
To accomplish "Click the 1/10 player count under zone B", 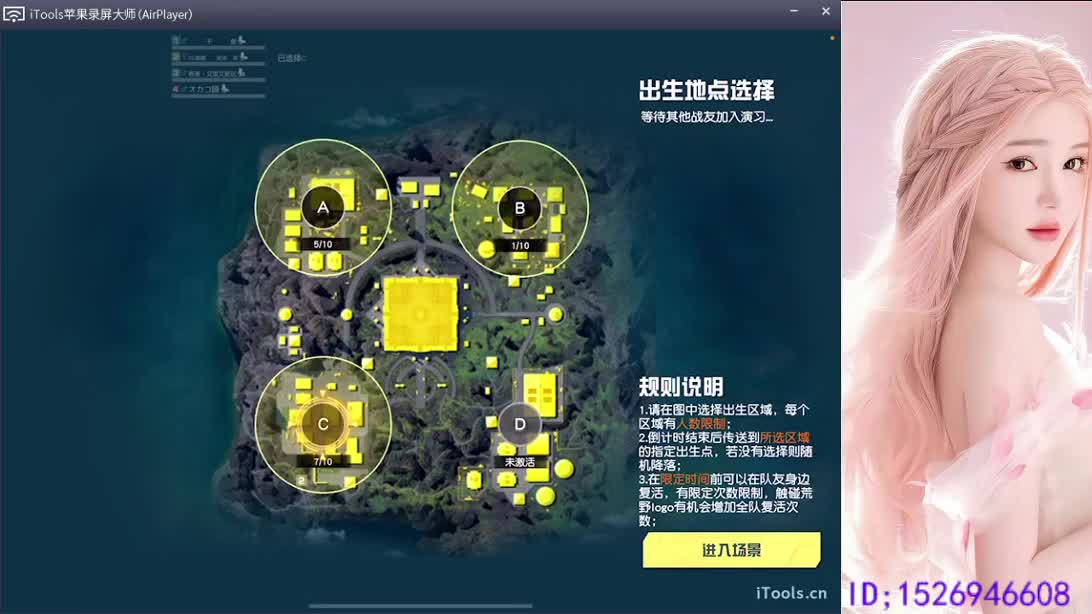I will (520, 245).
